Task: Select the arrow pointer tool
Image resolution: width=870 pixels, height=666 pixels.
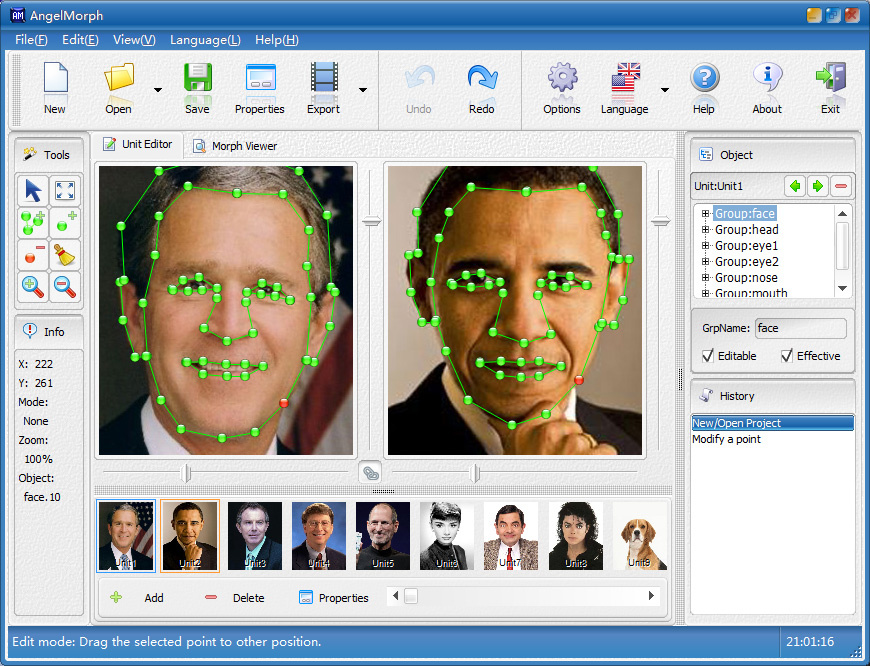Action: point(33,190)
